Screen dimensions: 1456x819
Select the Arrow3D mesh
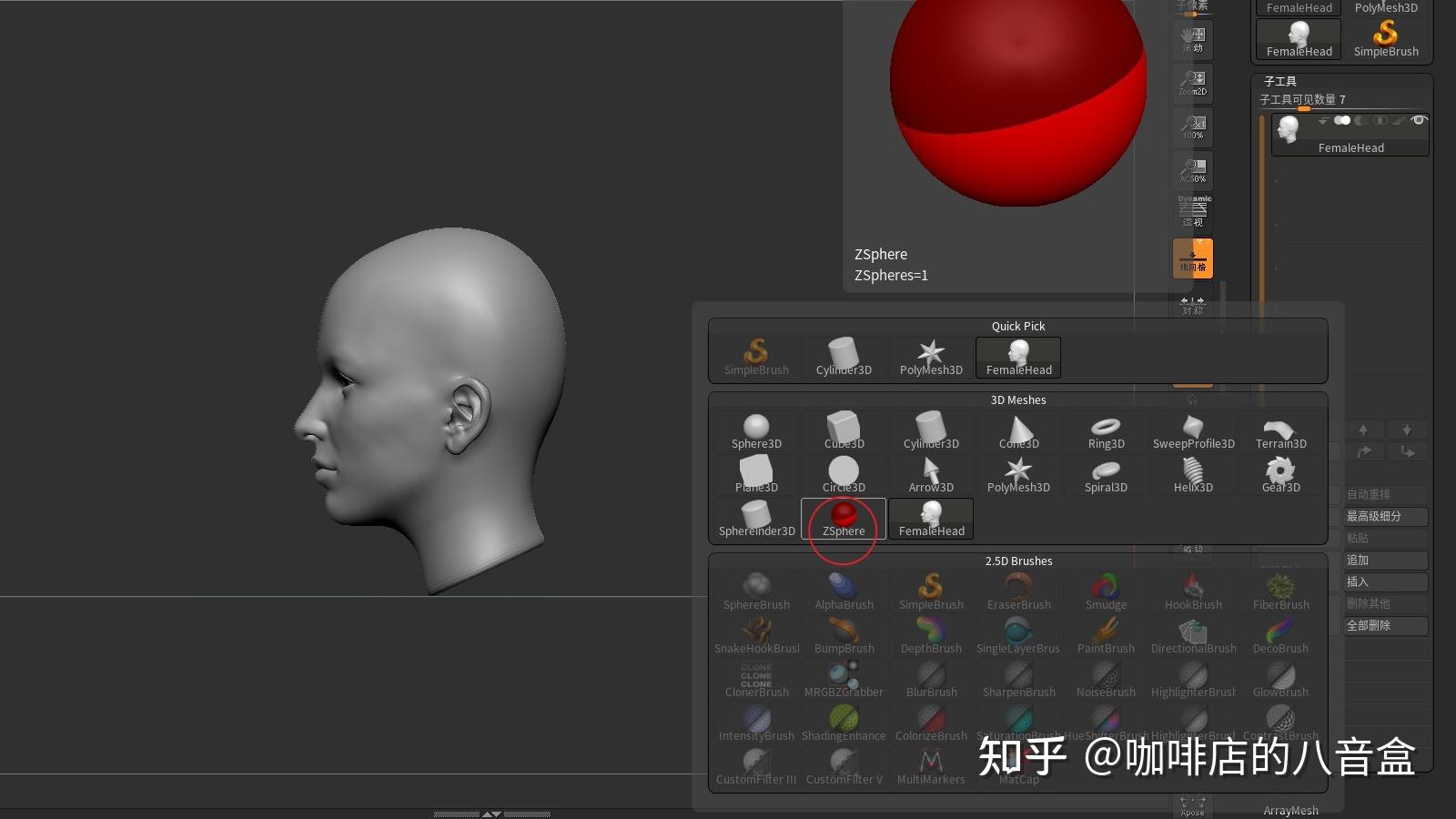(931, 475)
